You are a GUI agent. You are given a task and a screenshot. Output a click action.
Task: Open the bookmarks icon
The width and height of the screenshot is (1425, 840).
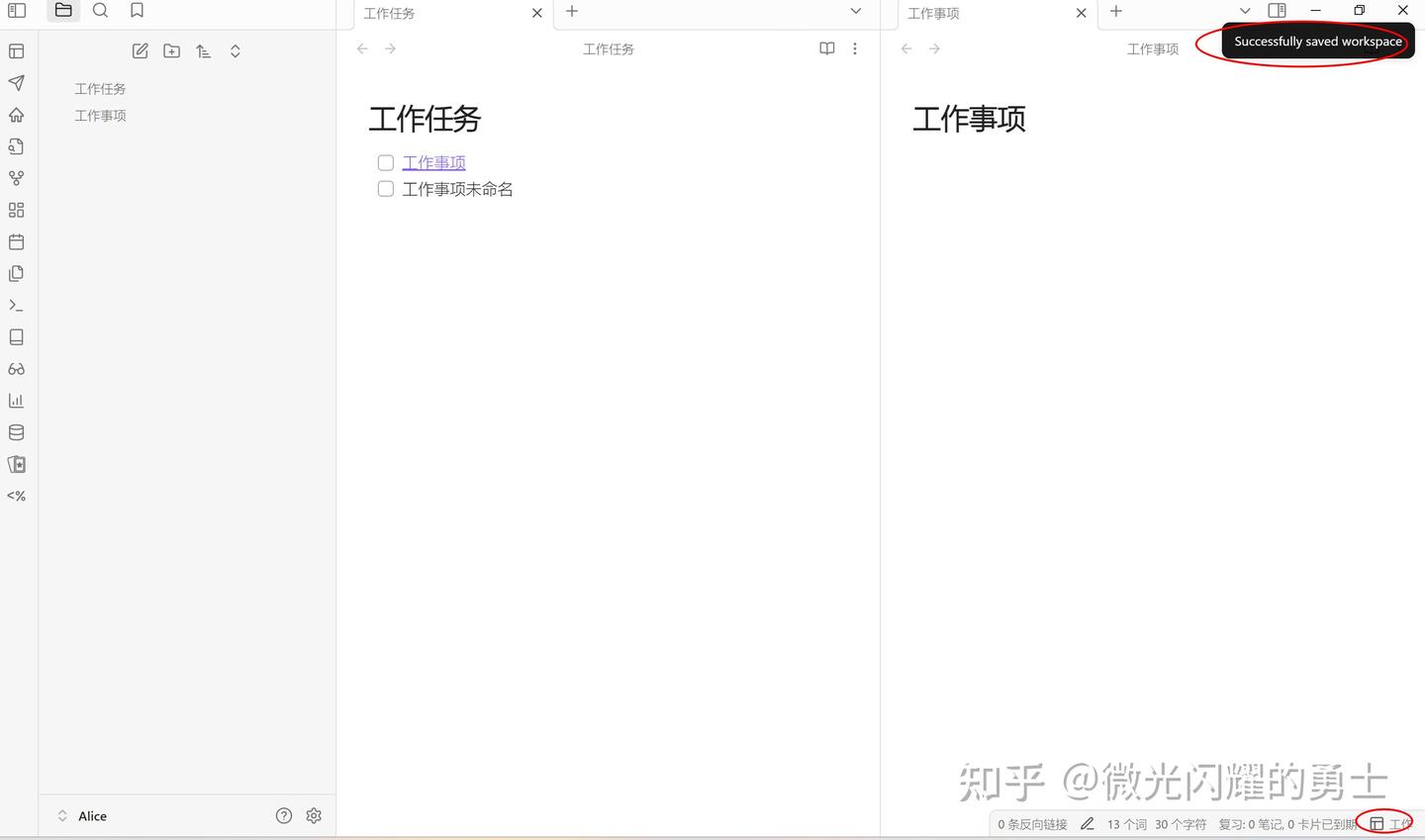coord(137,10)
